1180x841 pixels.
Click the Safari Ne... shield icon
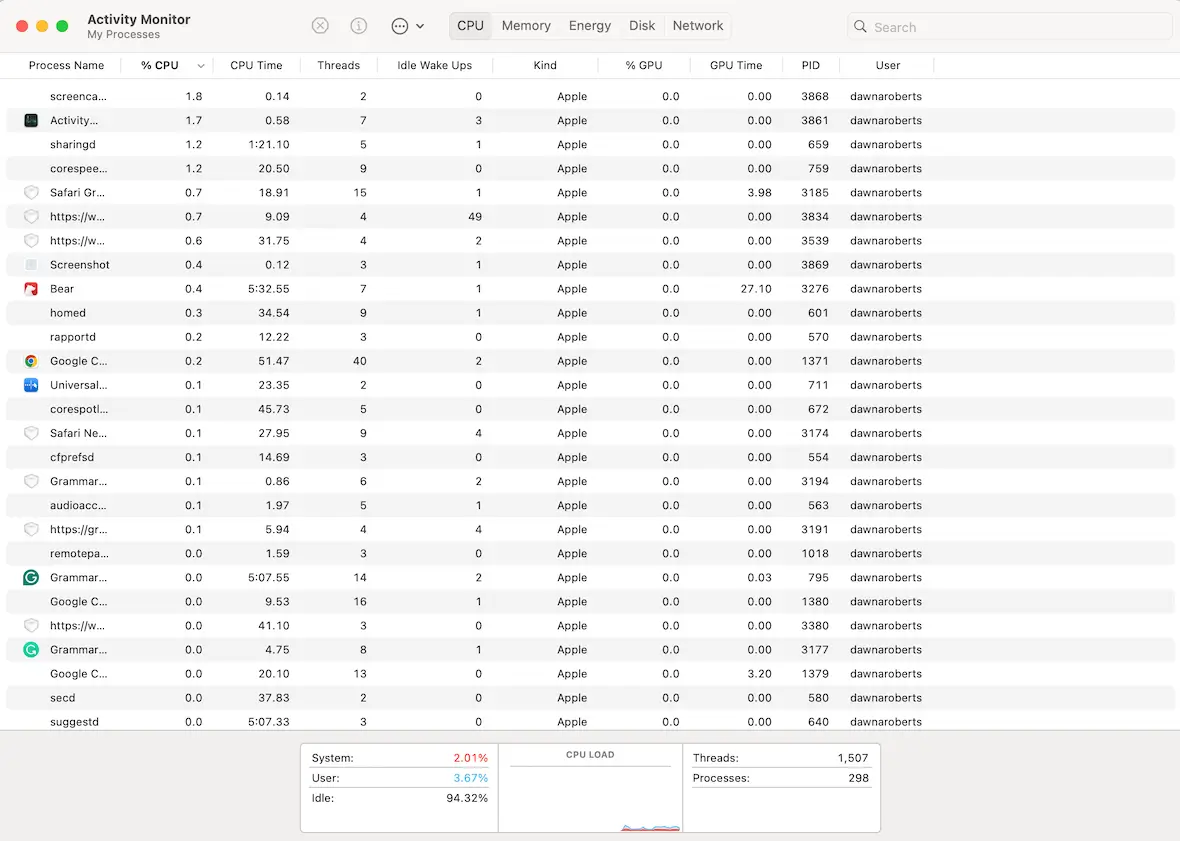tap(31, 433)
